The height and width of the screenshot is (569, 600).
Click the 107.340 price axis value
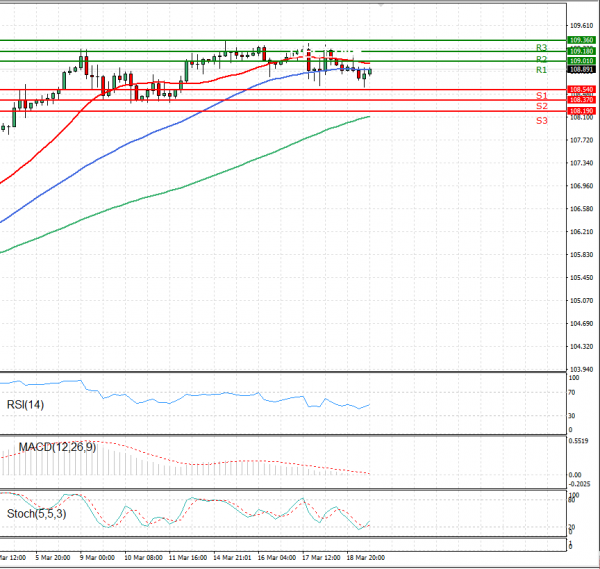tap(582, 163)
